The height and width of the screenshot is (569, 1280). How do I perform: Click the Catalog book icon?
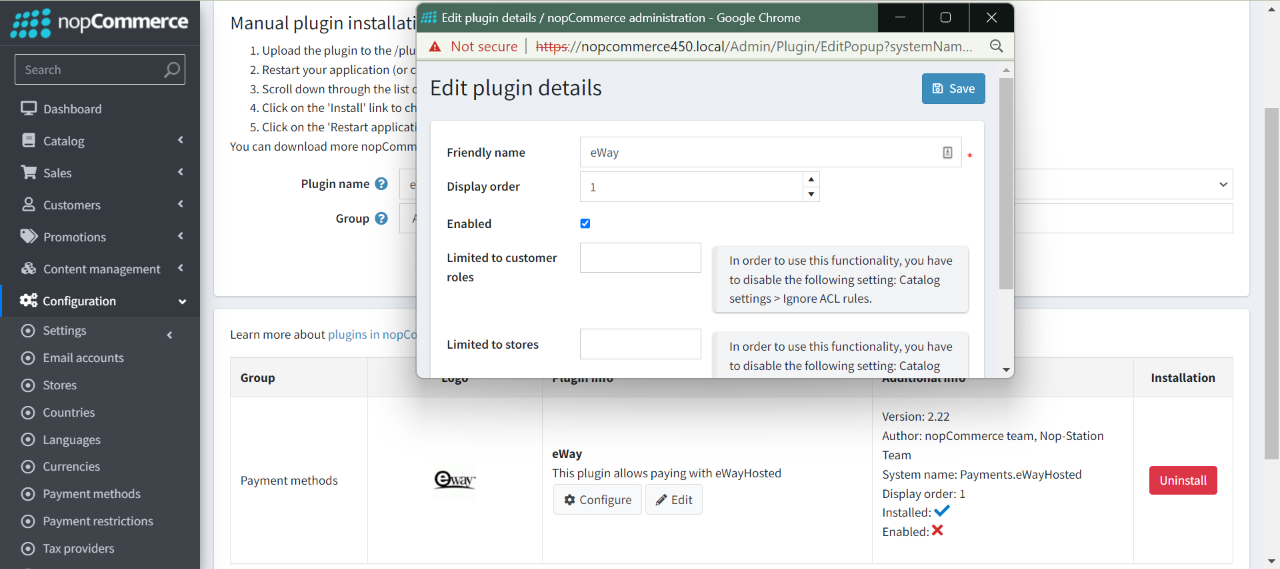(29, 141)
